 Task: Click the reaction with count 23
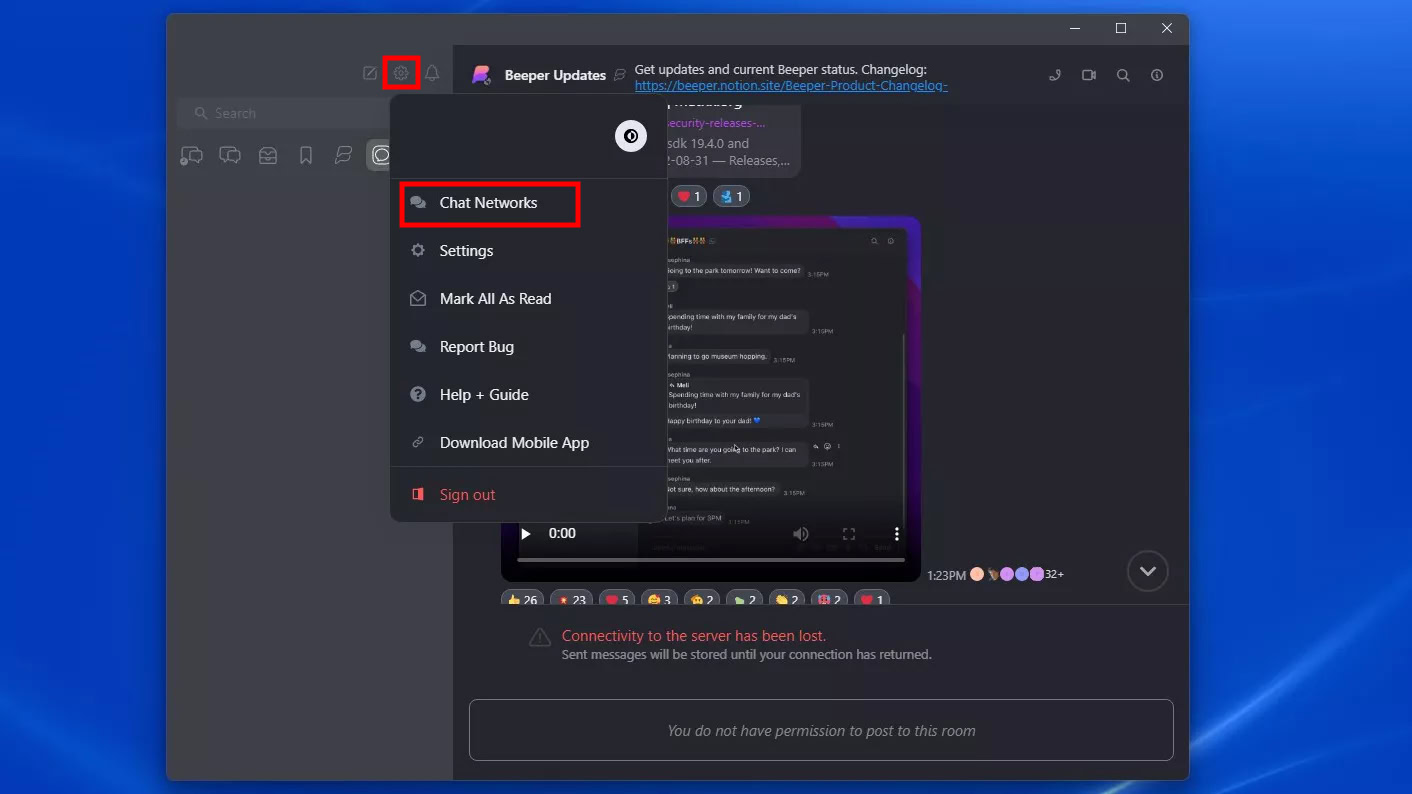[x=571, y=600]
